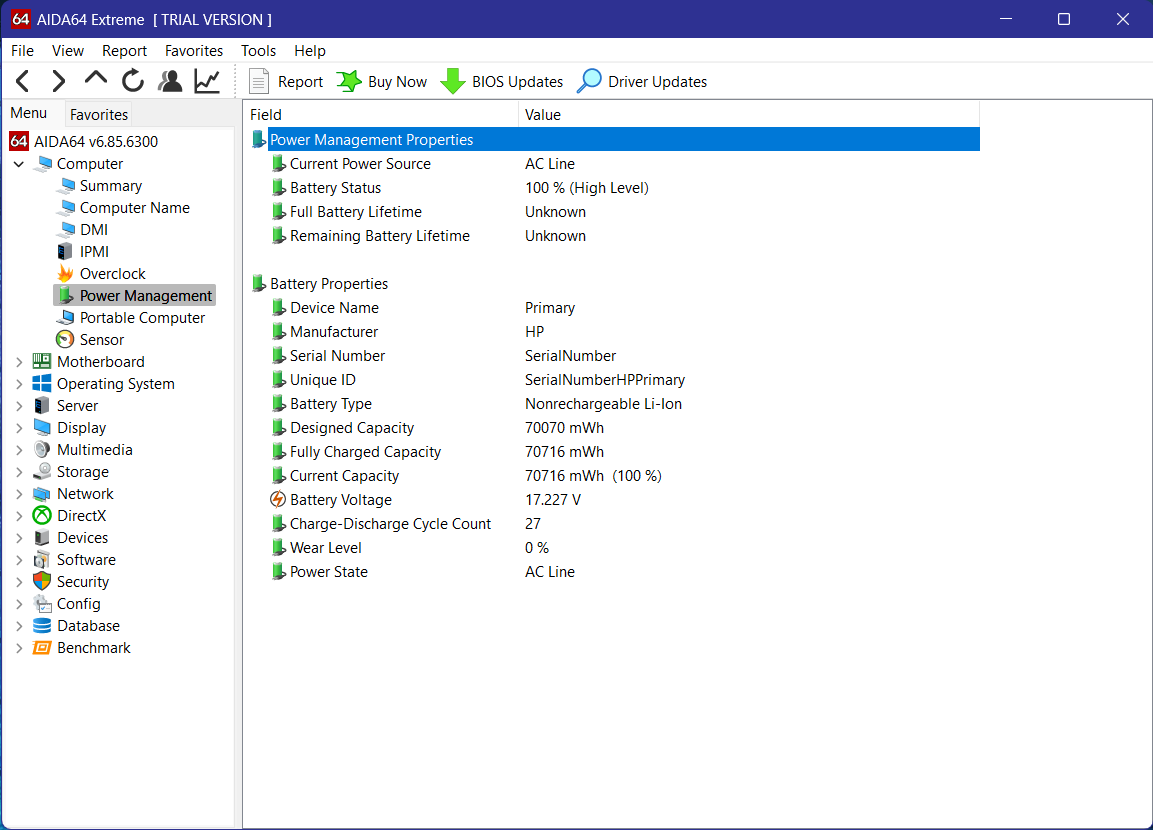Click the Software icon in the tree
1153x830 pixels.
[42, 560]
